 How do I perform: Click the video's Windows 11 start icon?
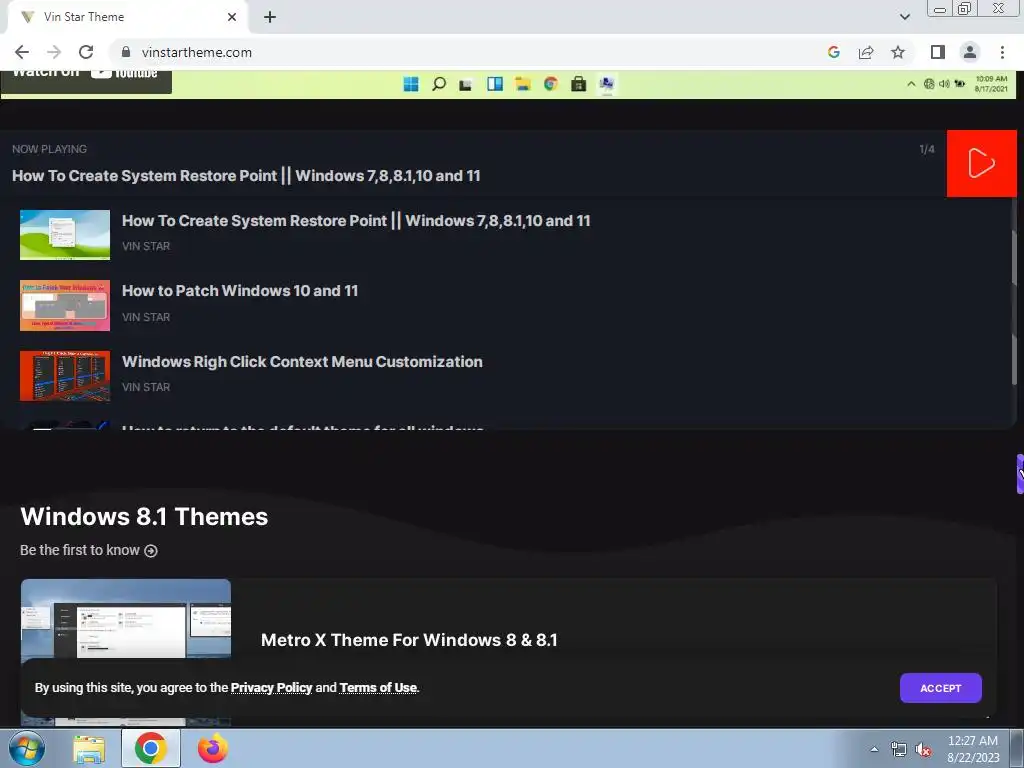[x=411, y=84]
